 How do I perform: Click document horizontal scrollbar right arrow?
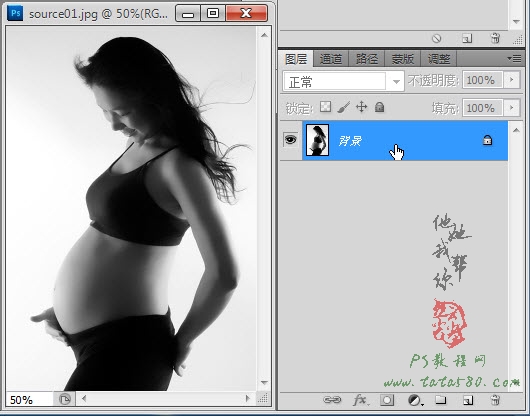pos(248,399)
